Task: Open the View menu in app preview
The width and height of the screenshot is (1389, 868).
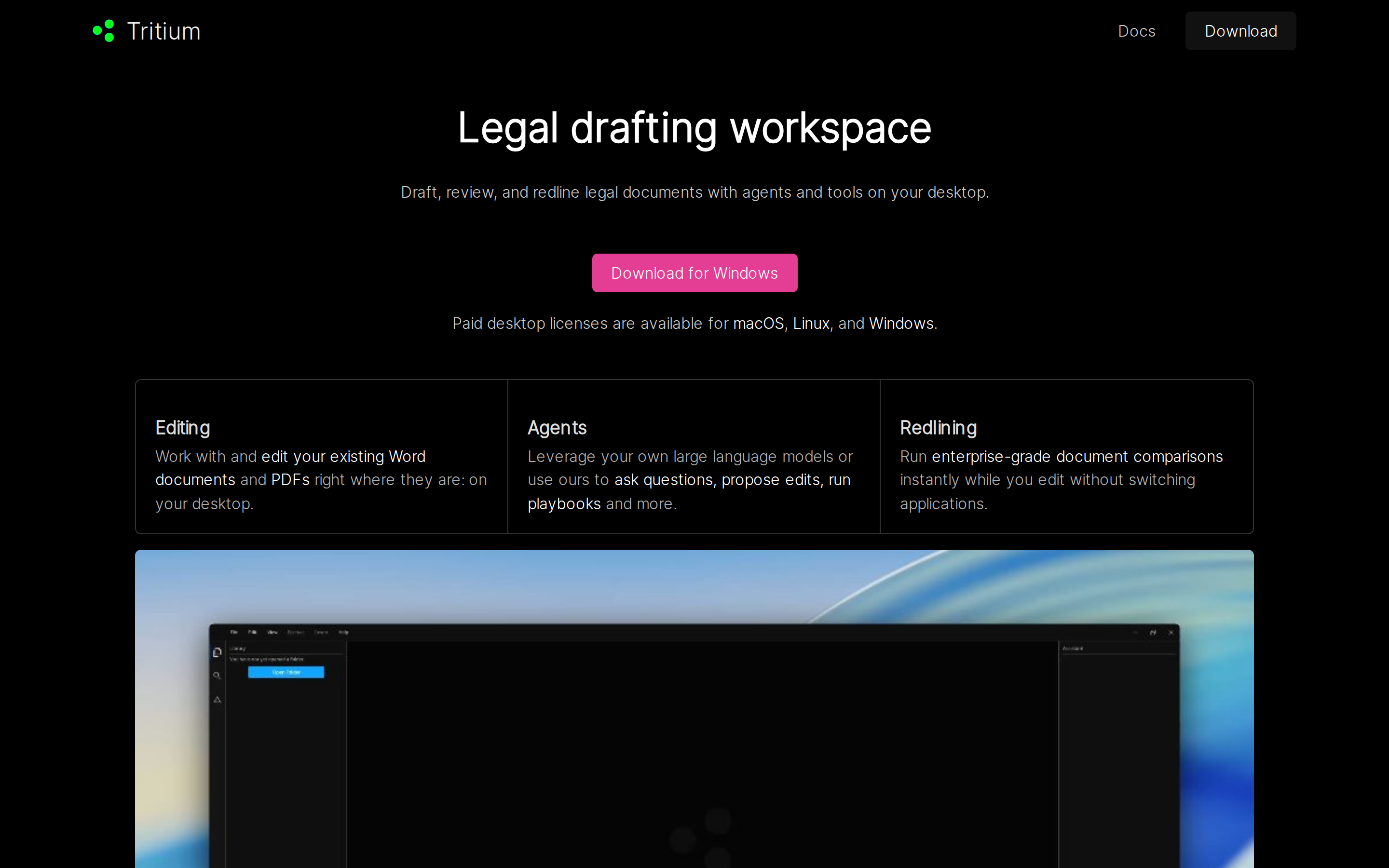Action: click(272, 632)
